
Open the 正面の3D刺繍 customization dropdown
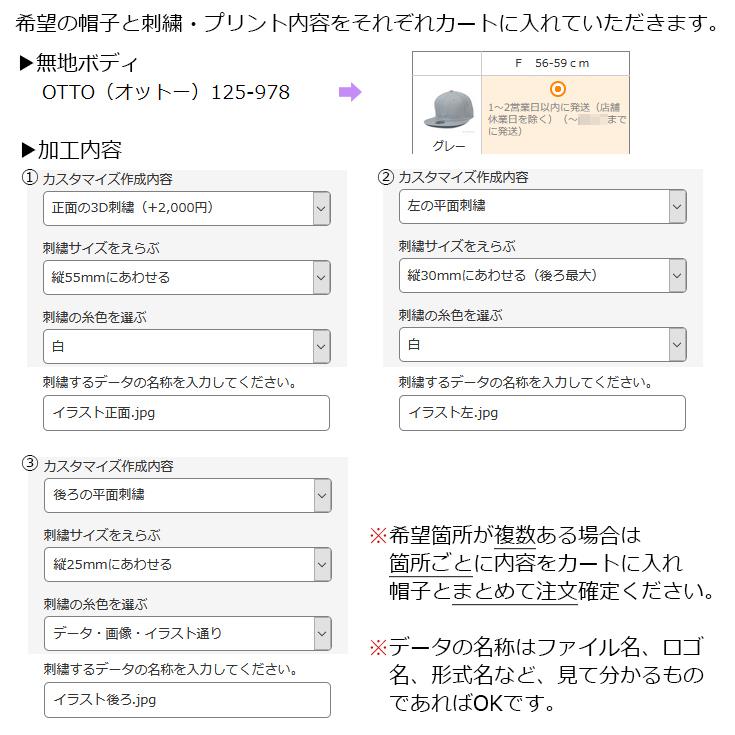(x=186, y=208)
